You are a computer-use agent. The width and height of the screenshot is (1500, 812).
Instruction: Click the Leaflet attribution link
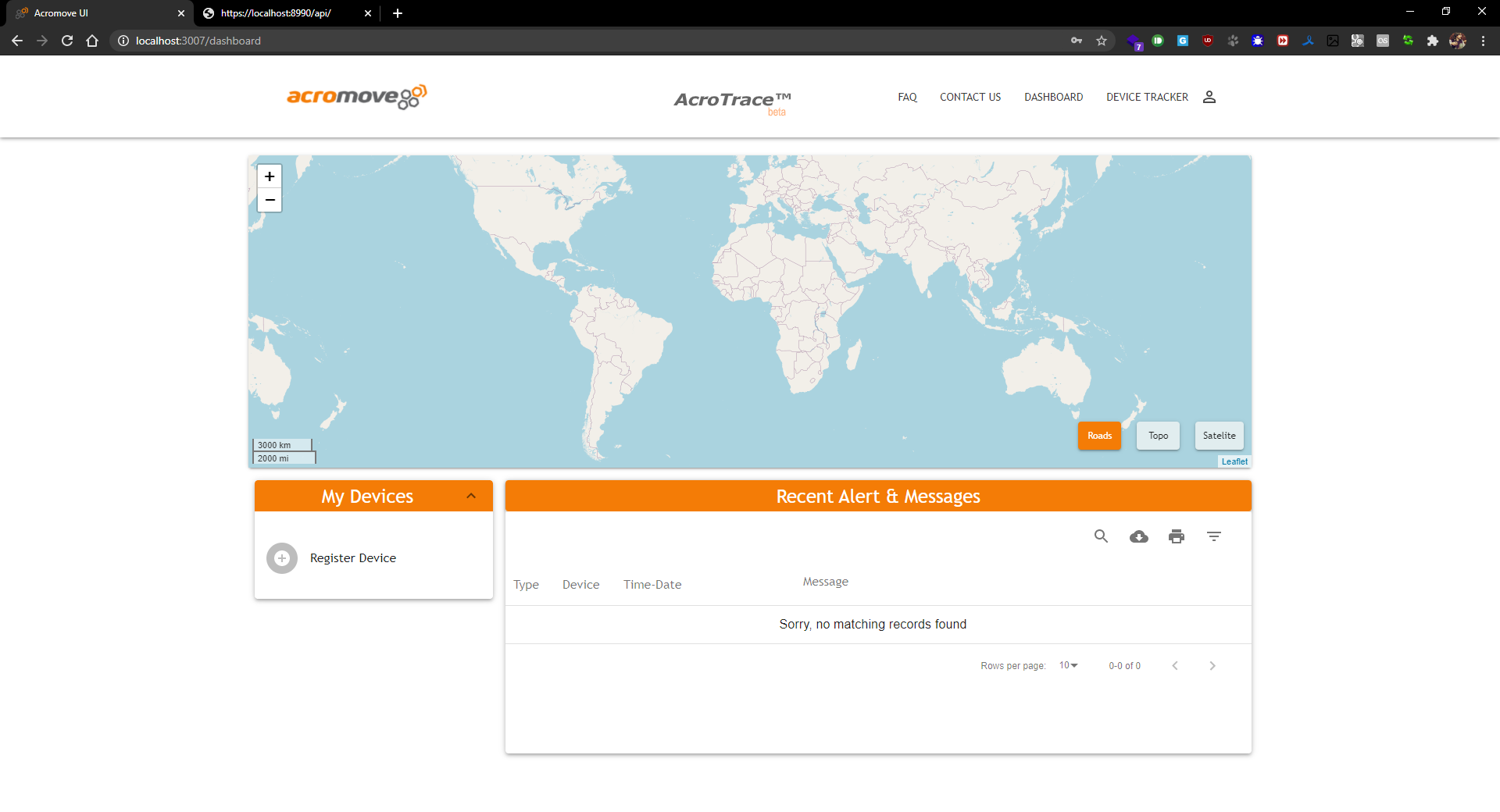pos(1234,461)
